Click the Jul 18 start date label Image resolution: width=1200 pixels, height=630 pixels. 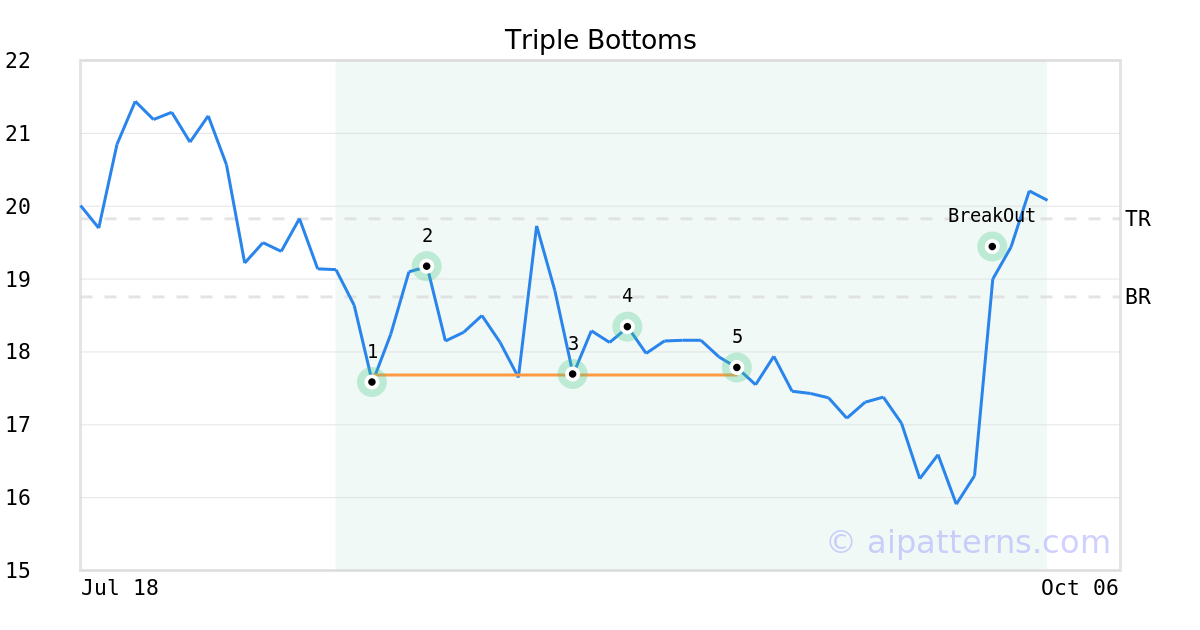click(x=119, y=588)
